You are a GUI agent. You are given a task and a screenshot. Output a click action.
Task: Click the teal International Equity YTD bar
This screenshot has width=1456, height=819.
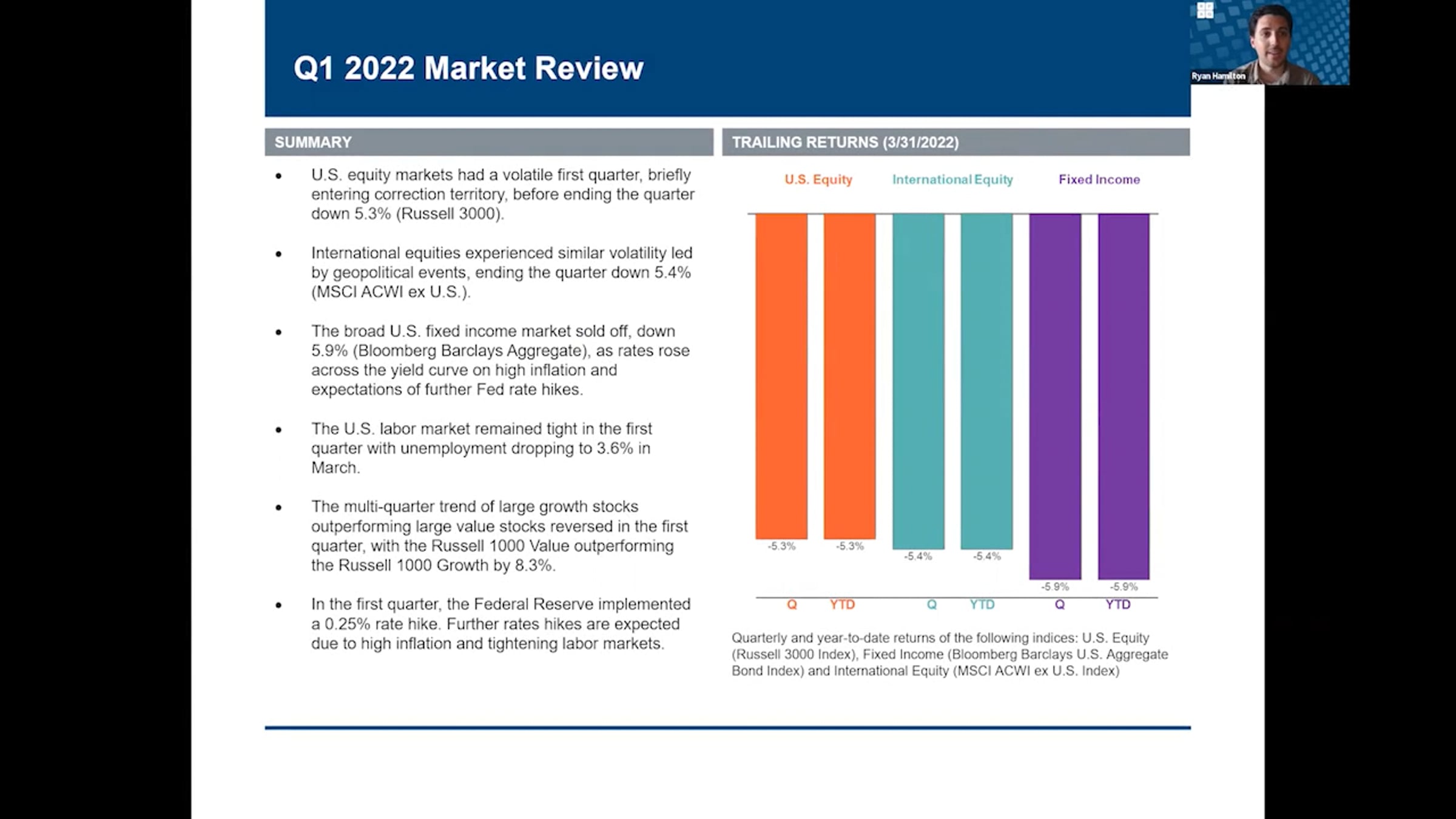tap(986, 381)
